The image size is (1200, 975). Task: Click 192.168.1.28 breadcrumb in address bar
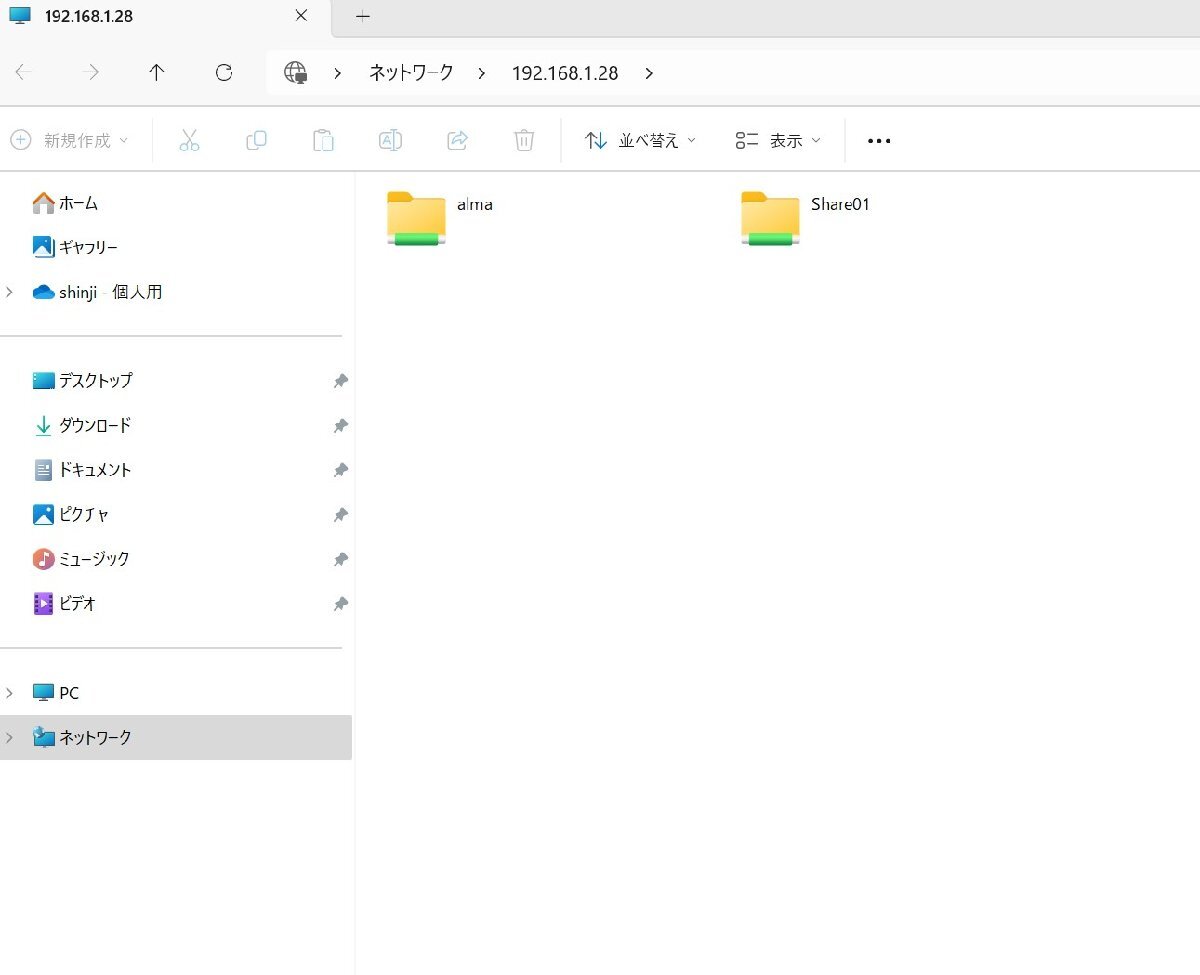(565, 73)
